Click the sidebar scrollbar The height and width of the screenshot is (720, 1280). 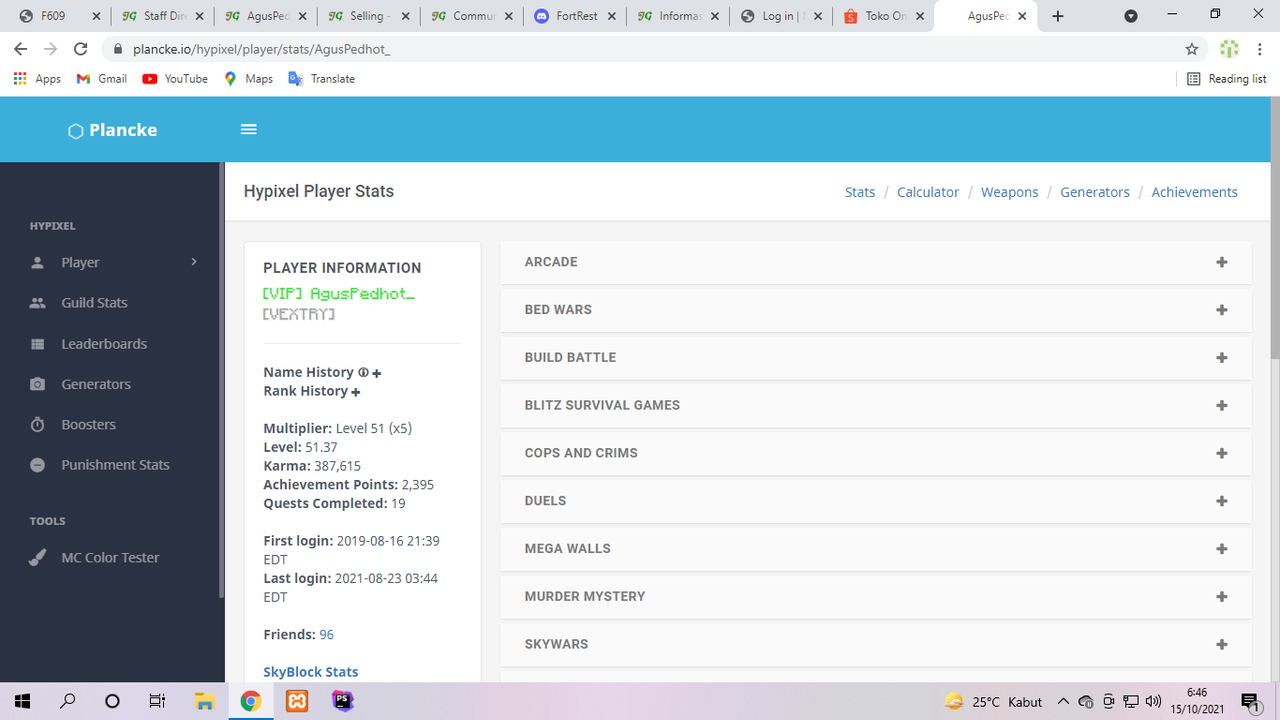click(221, 380)
